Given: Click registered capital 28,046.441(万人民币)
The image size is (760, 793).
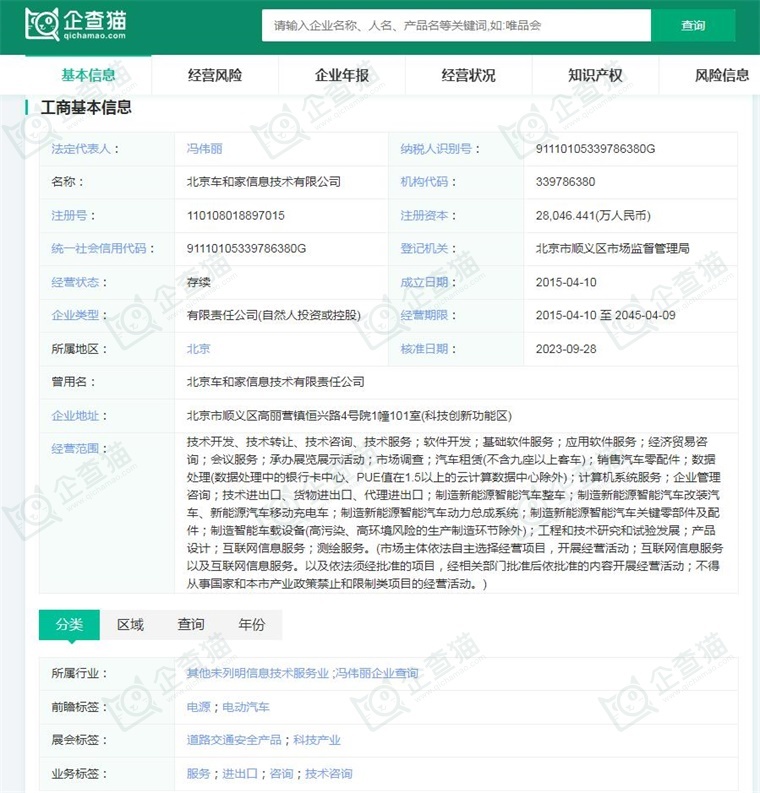Looking at the screenshot, I should coord(593,216).
